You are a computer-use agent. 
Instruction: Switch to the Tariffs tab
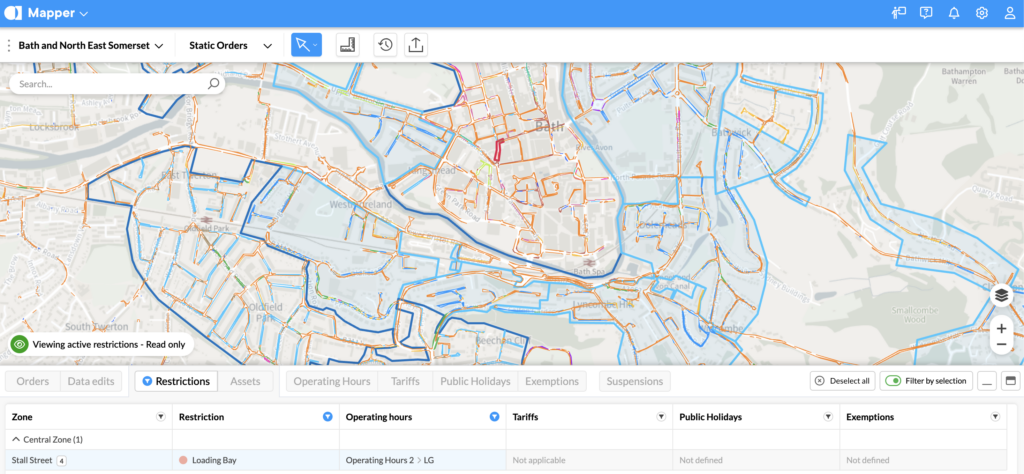[x=405, y=381]
